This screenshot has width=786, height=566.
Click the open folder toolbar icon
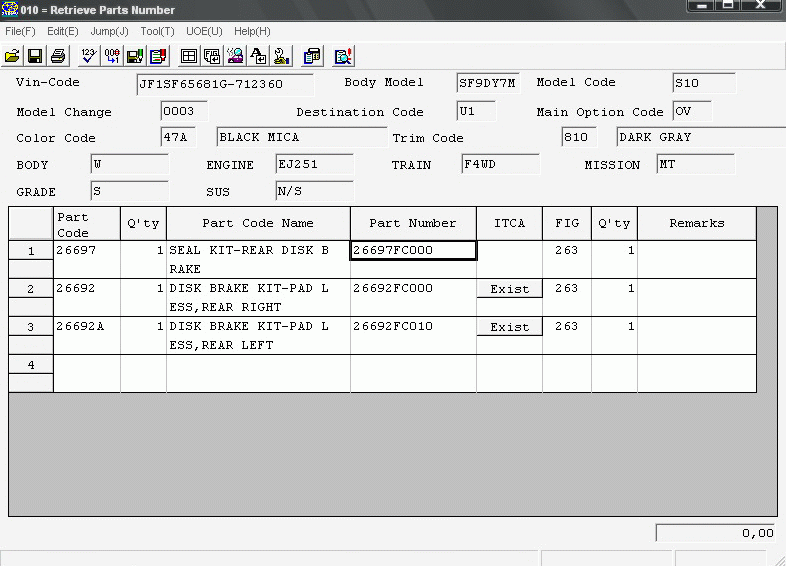click(x=12, y=56)
